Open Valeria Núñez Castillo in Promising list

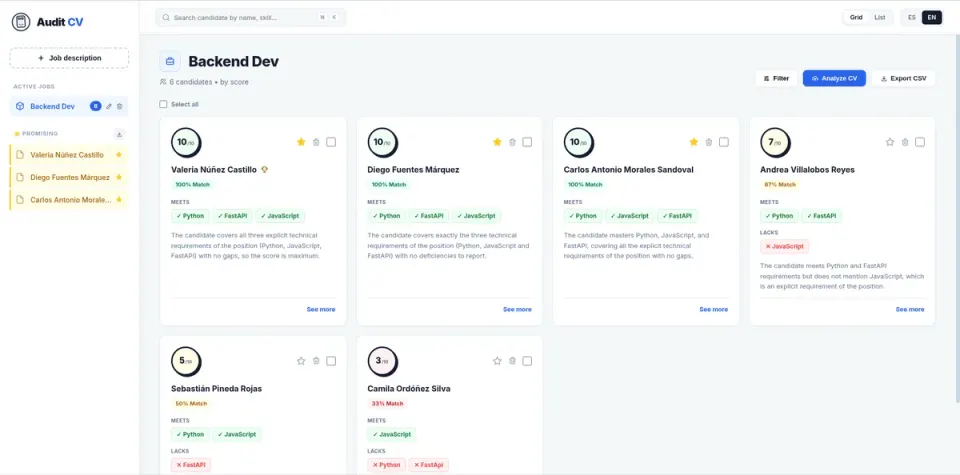click(69, 155)
